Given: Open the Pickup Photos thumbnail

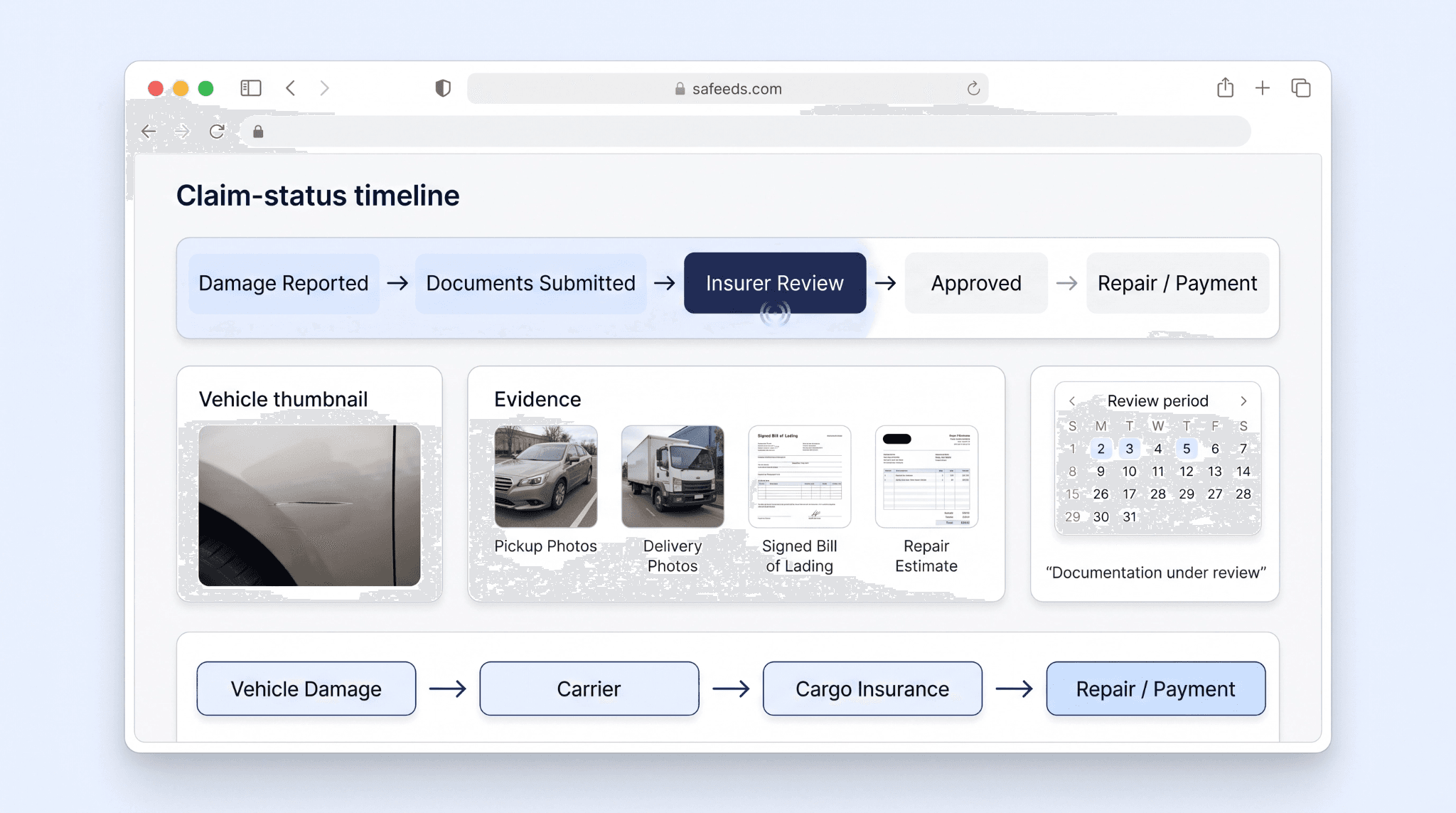Looking at the screenshot, I should [x=546, y=477].
